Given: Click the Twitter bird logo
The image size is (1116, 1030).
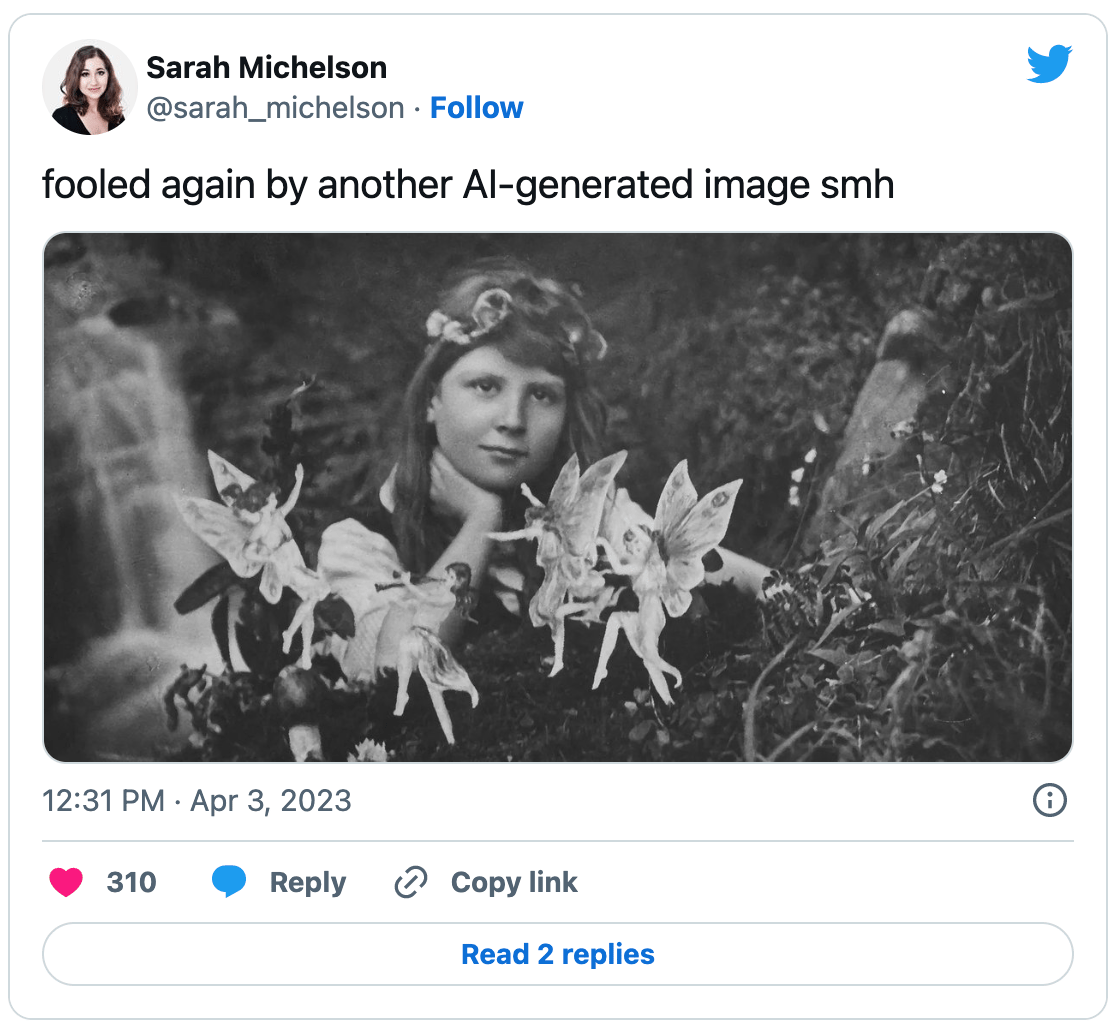Looking at the screenshot, I should pos(1049,64).
